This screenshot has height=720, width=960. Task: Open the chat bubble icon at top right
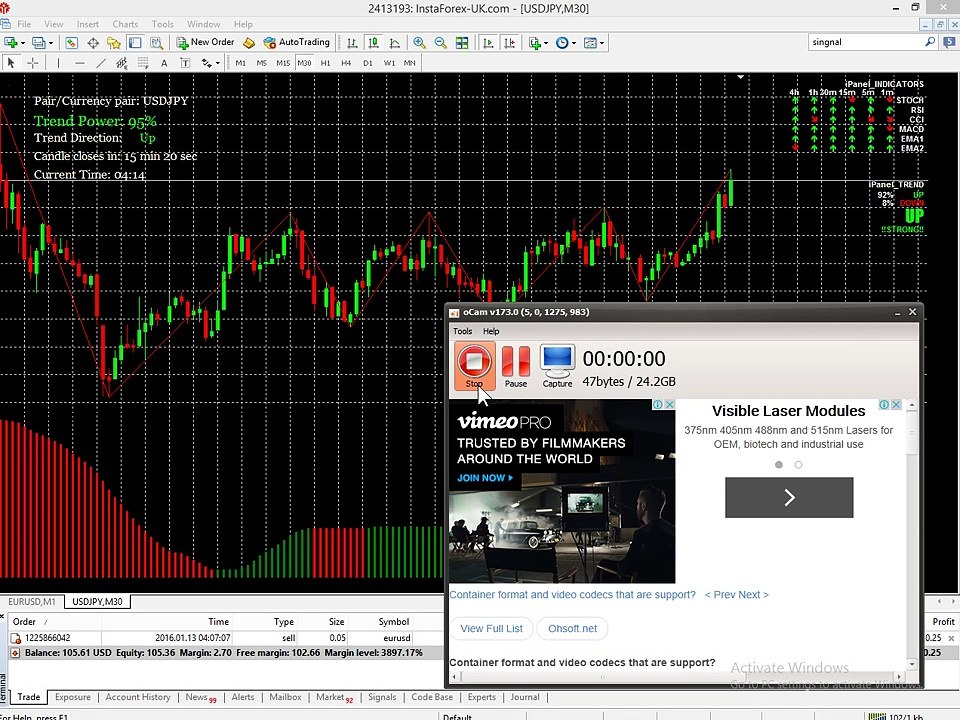pyautogui.click(x=950, y=42)
